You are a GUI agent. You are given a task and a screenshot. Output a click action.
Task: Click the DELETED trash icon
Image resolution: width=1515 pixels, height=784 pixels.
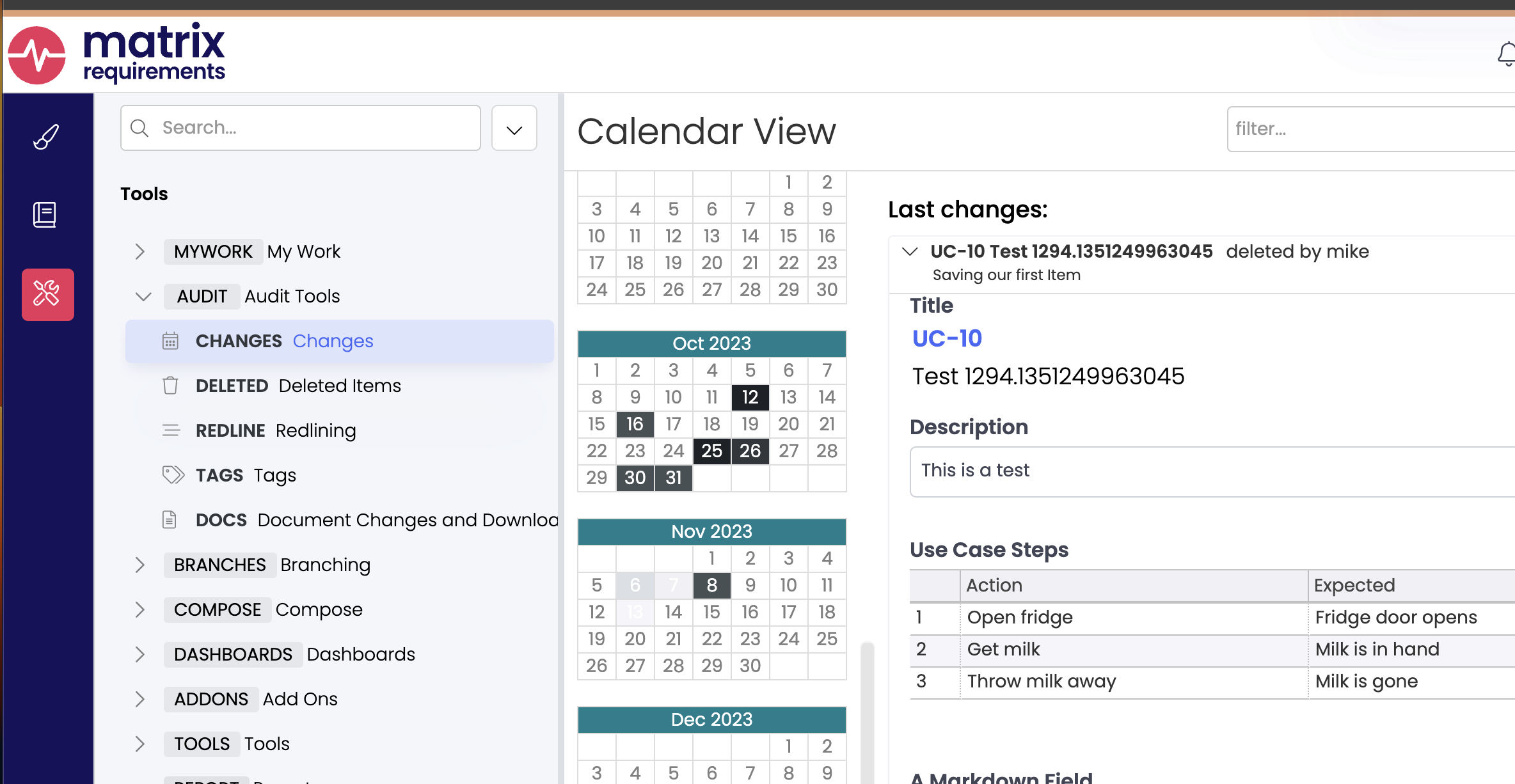coord(172,385)
